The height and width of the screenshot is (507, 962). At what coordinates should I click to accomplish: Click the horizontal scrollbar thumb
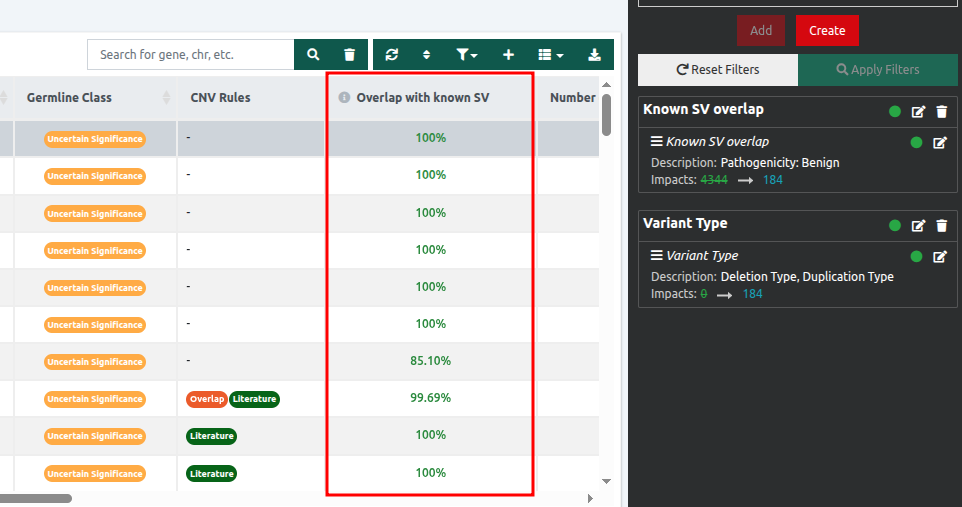35,498
